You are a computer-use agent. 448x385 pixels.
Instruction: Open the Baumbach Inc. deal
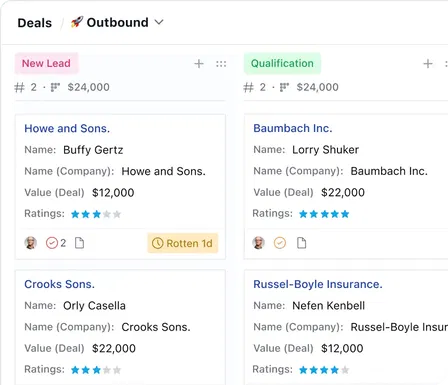pos(293,128)
